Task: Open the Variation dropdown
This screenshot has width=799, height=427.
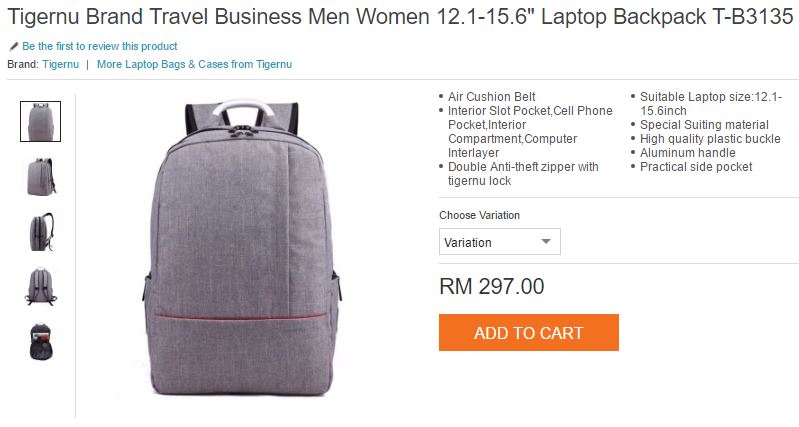Action: tap(500, 242)
